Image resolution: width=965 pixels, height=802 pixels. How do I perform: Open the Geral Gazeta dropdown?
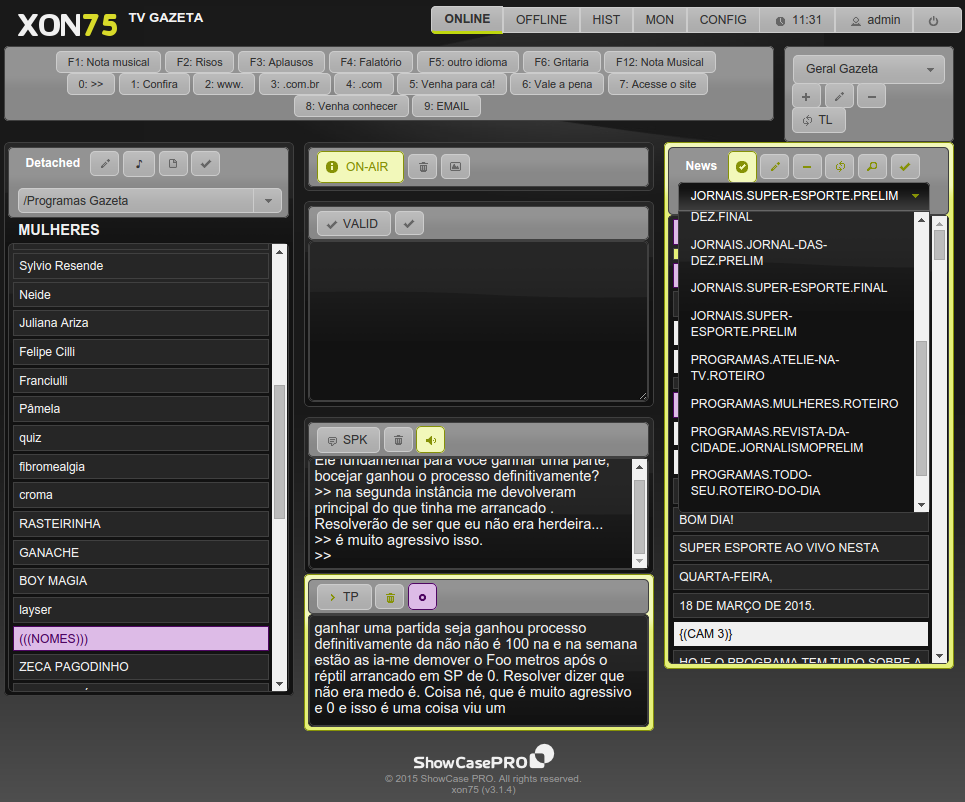tap(868, 69)
